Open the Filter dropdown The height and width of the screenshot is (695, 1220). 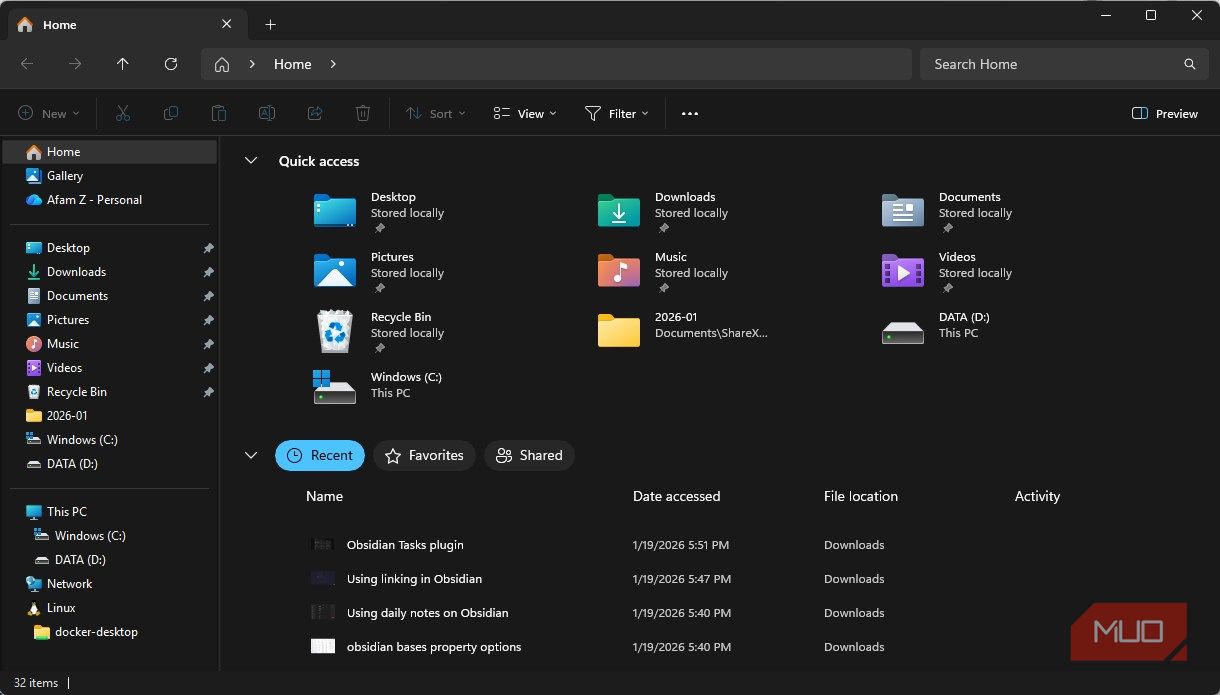(617, 114)
